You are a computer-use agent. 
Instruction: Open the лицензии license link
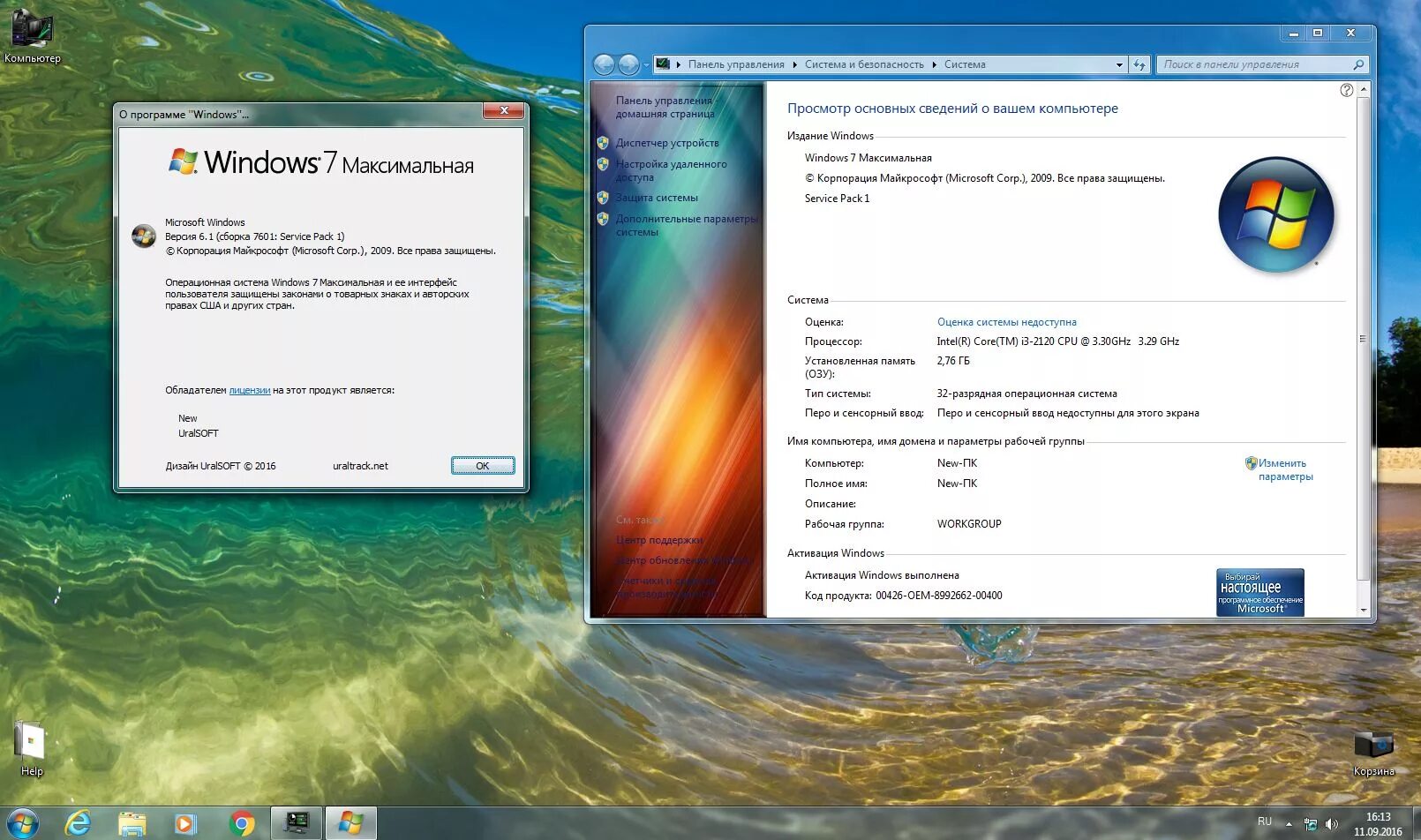250,390
